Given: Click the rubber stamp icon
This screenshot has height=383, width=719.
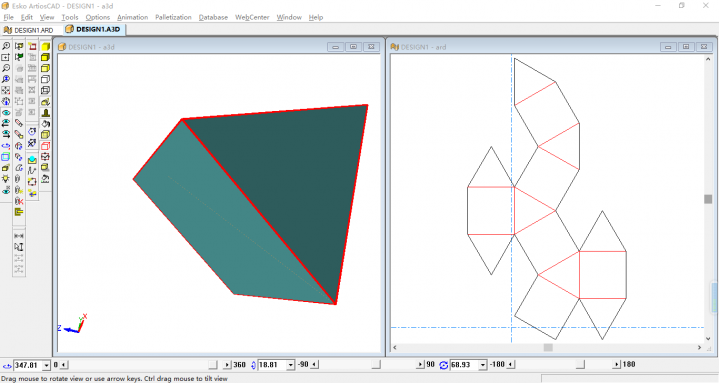Looking at the screenshot, I should click(x=45, y=112).
